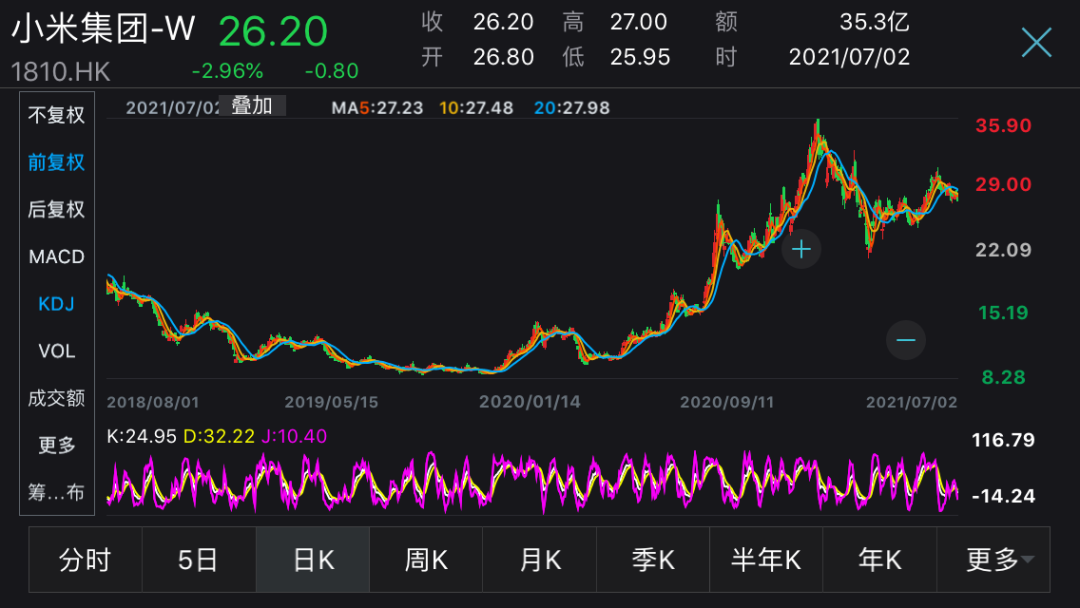1080x608 pixels.
Task: Click the close price value 26.20 in header
Action: (x=503, y=22)
